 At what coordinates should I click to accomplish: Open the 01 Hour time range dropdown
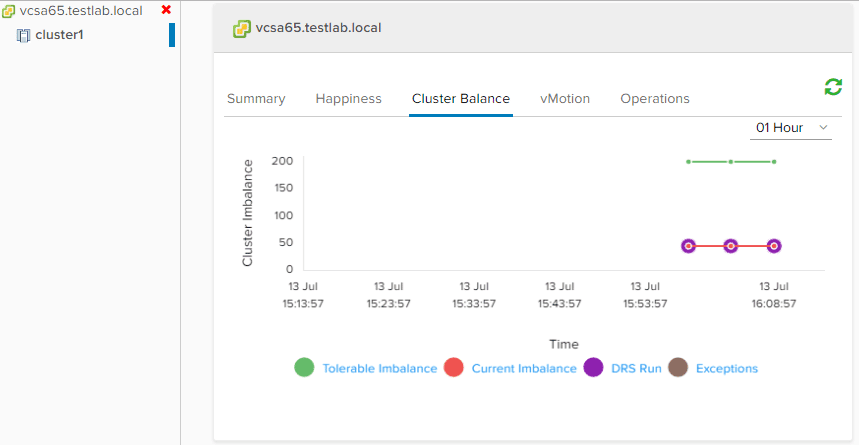click(791, 128)
